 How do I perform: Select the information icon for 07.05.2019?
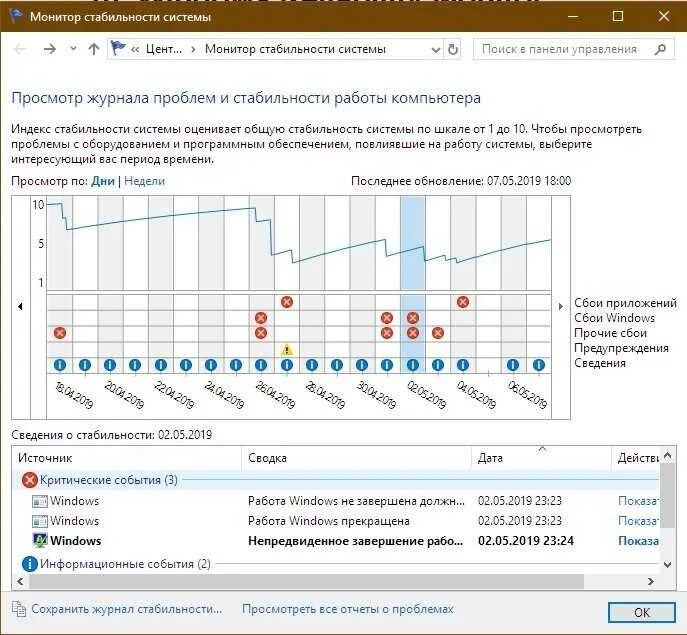click(x=538, y=365)
